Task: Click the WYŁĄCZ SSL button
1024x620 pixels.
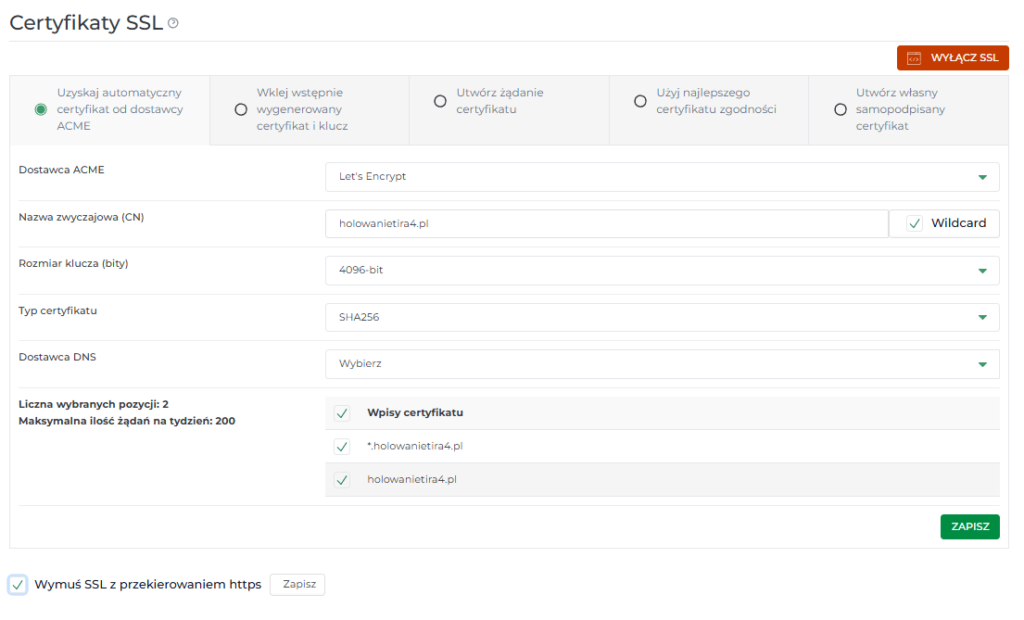Action: (x=952, y=57)
